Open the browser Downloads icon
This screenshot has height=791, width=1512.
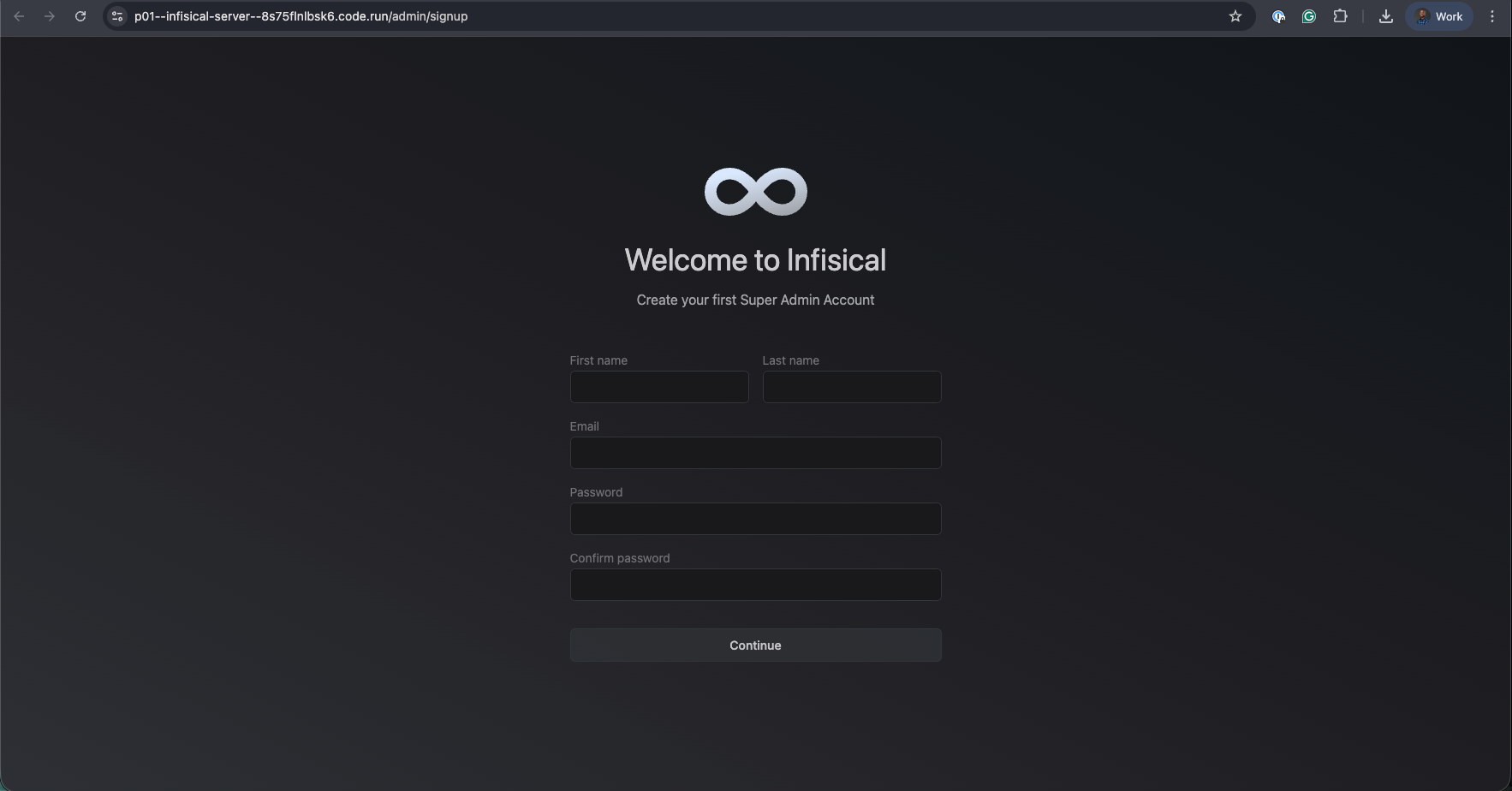[x=1385, y=16]
